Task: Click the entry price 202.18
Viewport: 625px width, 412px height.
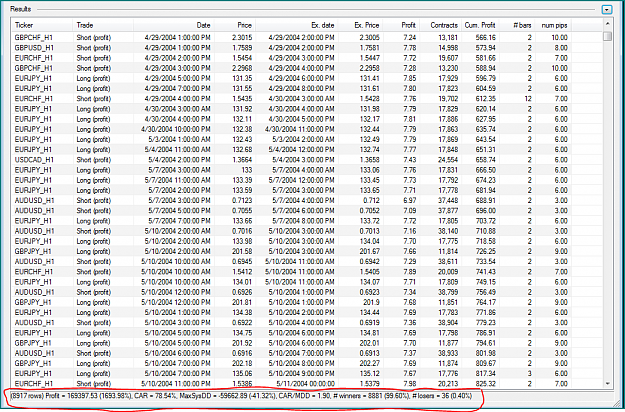Action: click(x=242, y=363)
